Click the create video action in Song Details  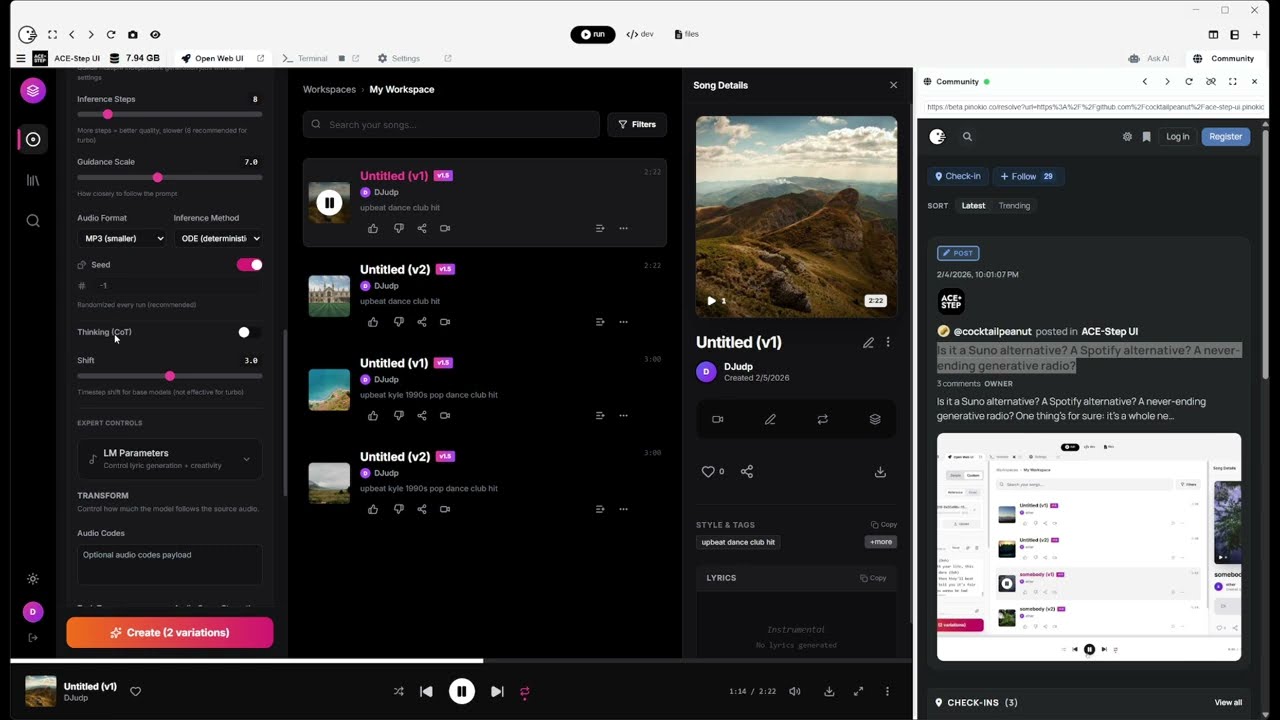tap(717, 419)
